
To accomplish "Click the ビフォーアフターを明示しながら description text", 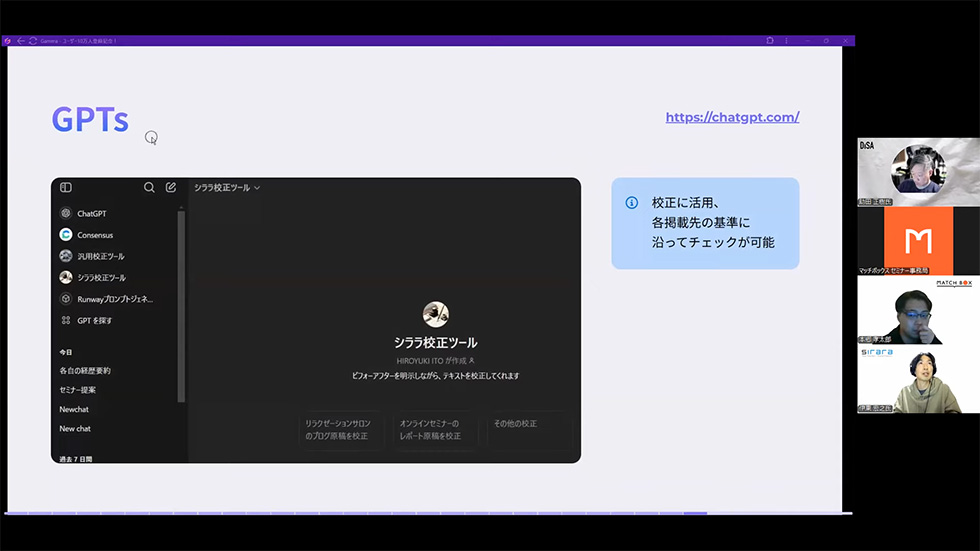I will 435,375.
